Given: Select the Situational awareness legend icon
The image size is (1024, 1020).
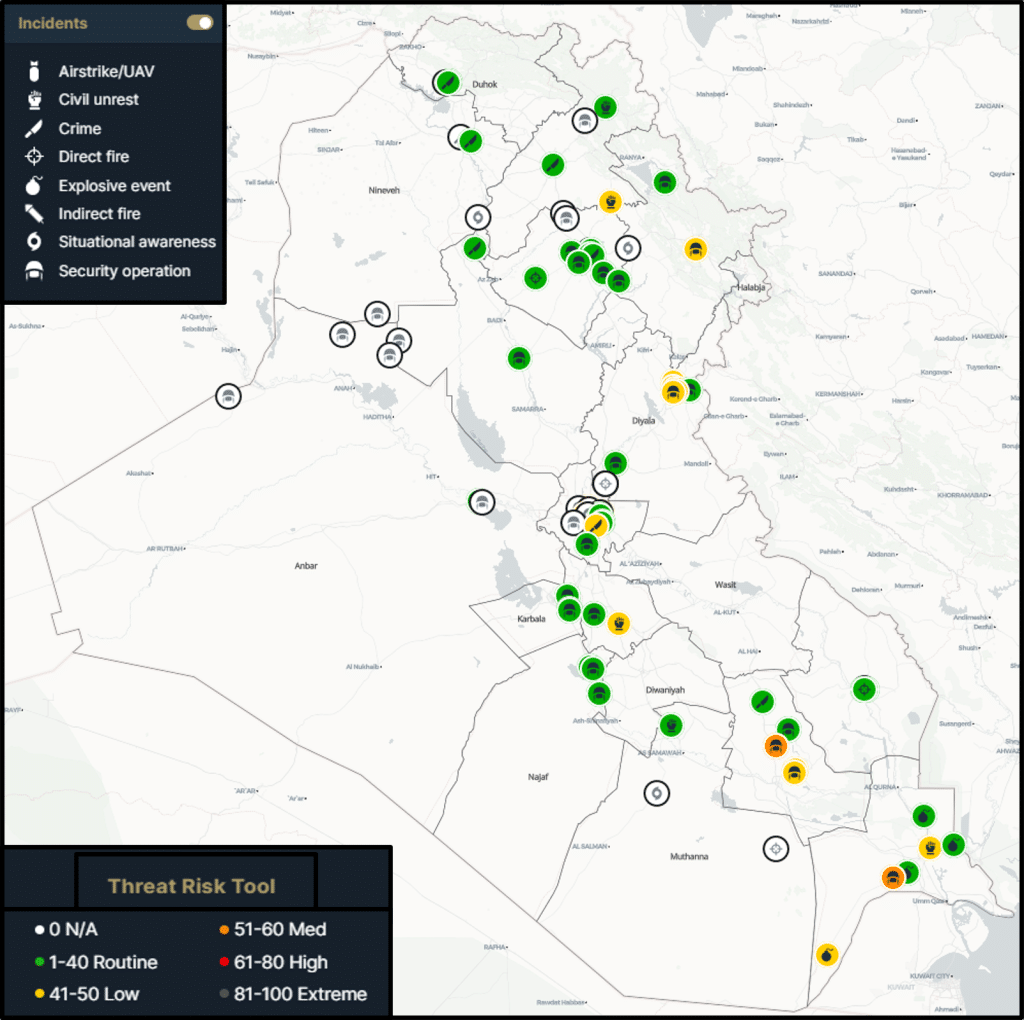Looking at the screenshot, I should [x=35, y=242].
